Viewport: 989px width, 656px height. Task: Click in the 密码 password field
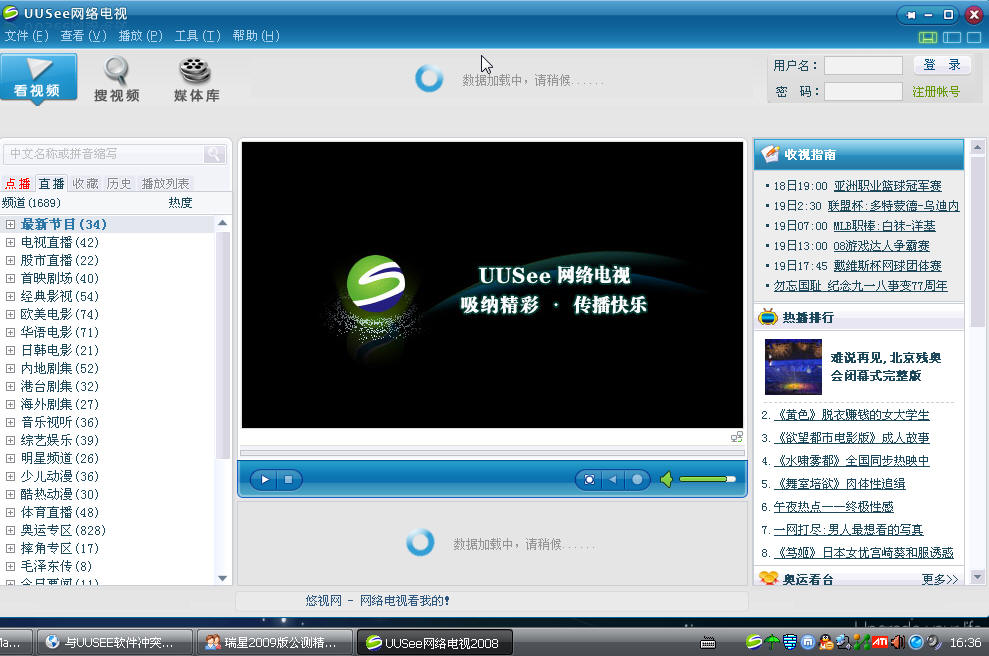[x=863, y=91]
